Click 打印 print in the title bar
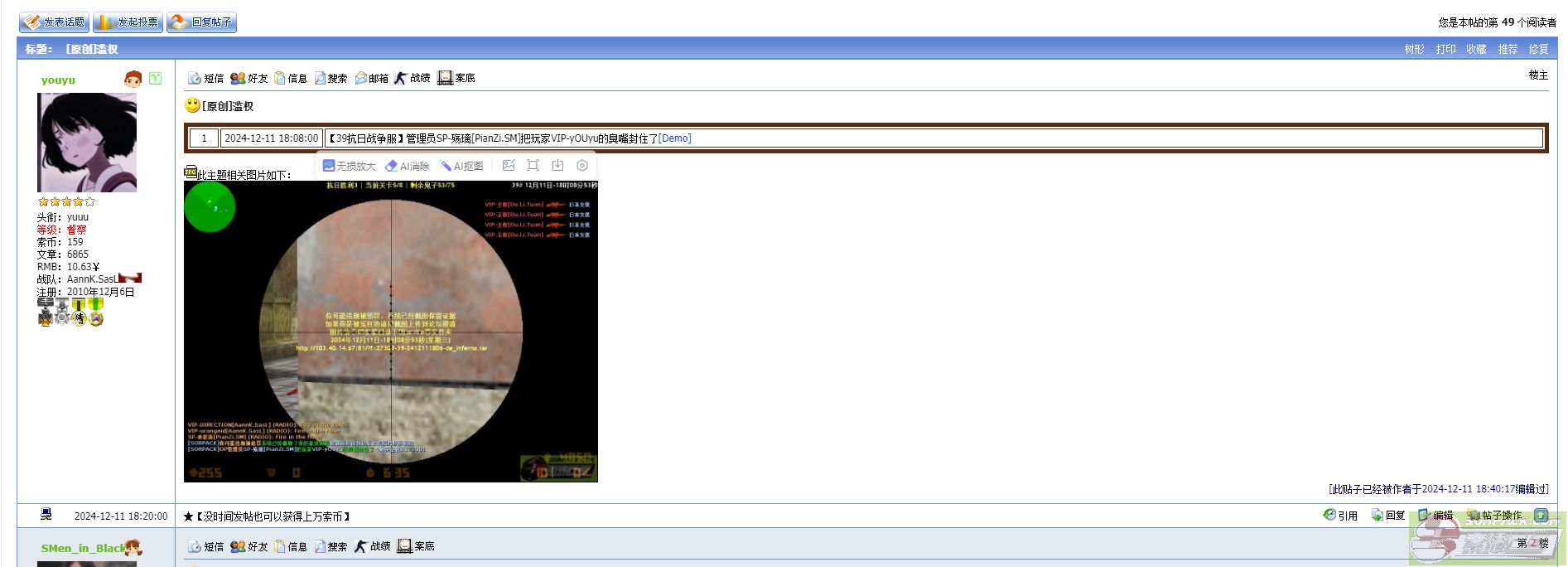Screen dimensions: 1568x567 pos(1445,49)
